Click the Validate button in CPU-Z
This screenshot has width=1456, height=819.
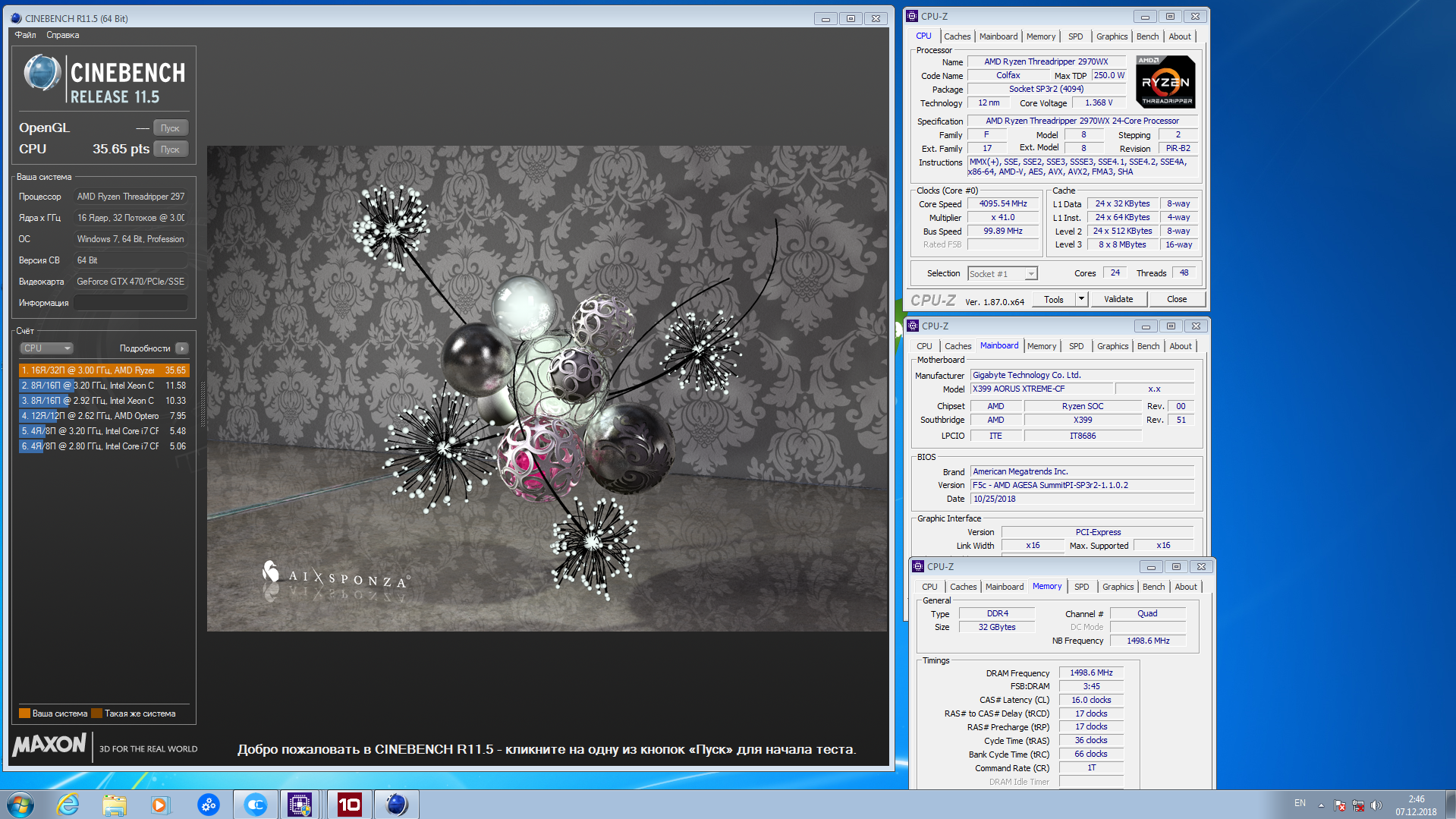1118,299
